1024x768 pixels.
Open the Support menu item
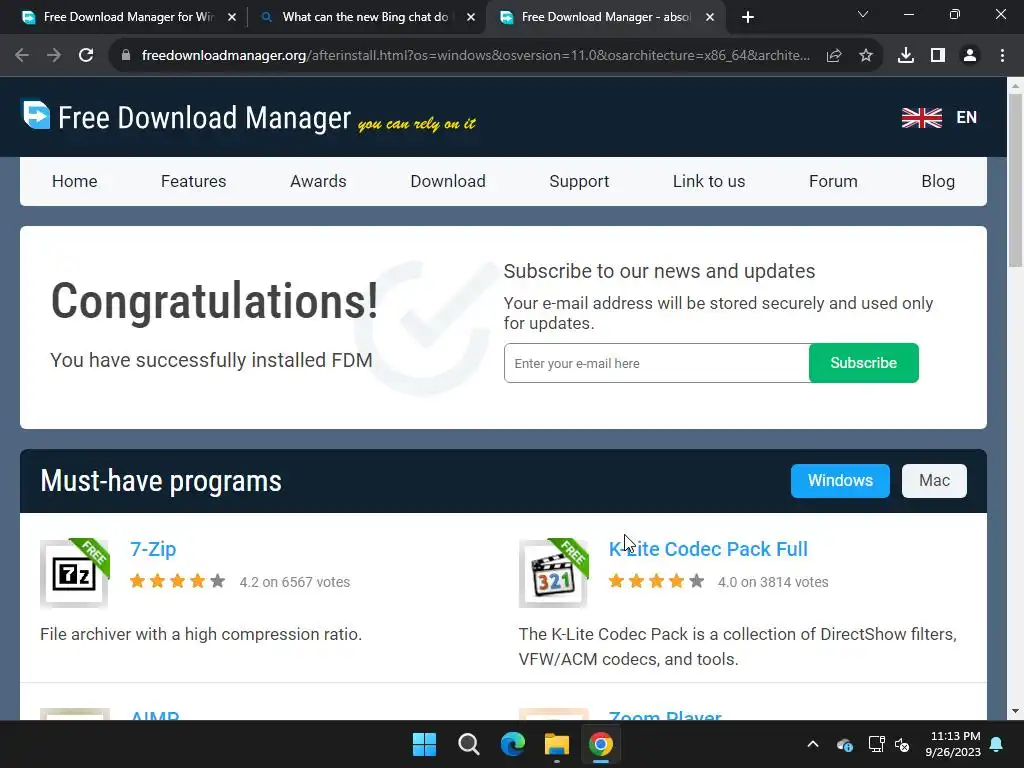point(579,182)
